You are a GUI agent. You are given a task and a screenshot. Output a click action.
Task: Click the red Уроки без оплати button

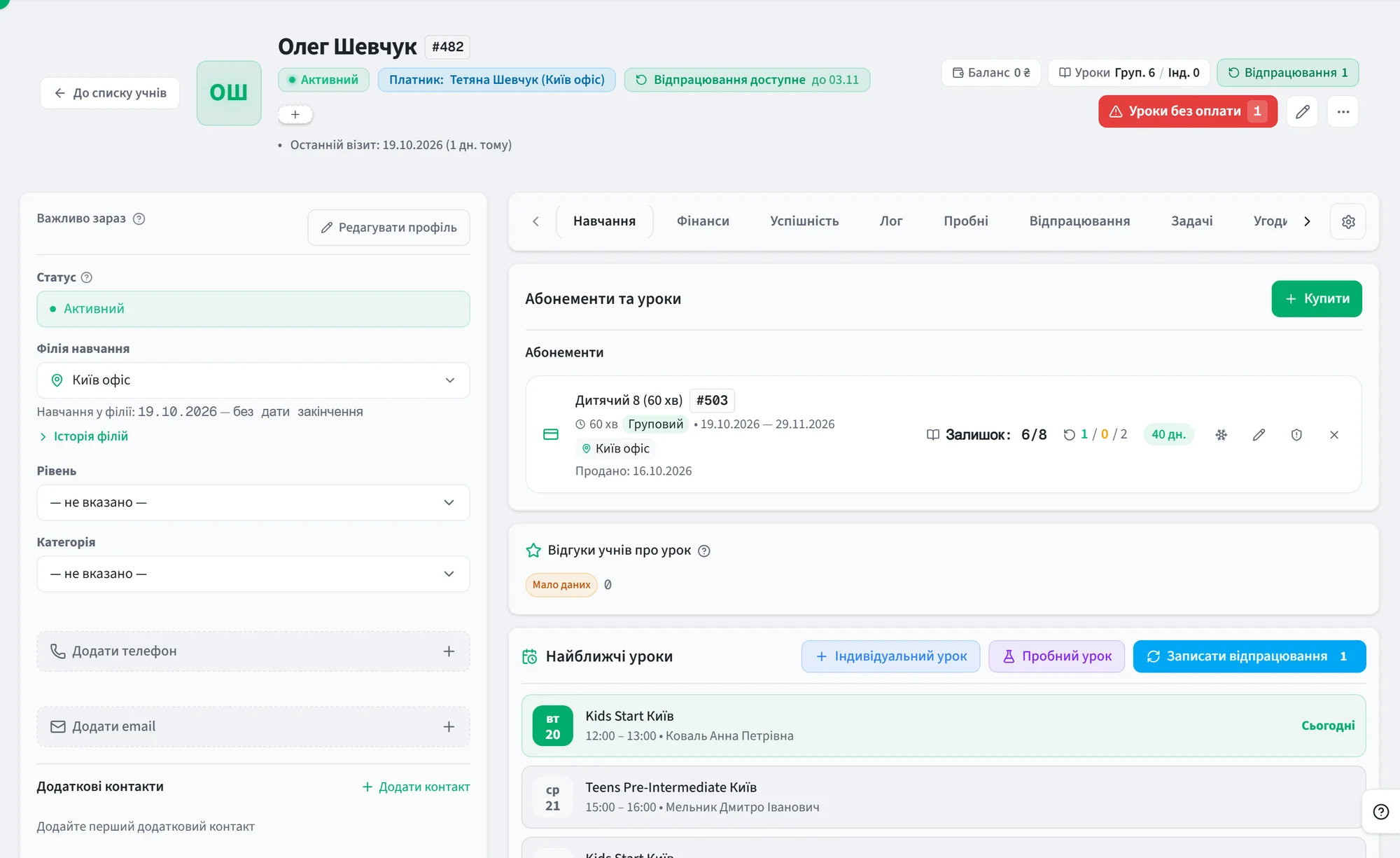[x=1187, y=111]
